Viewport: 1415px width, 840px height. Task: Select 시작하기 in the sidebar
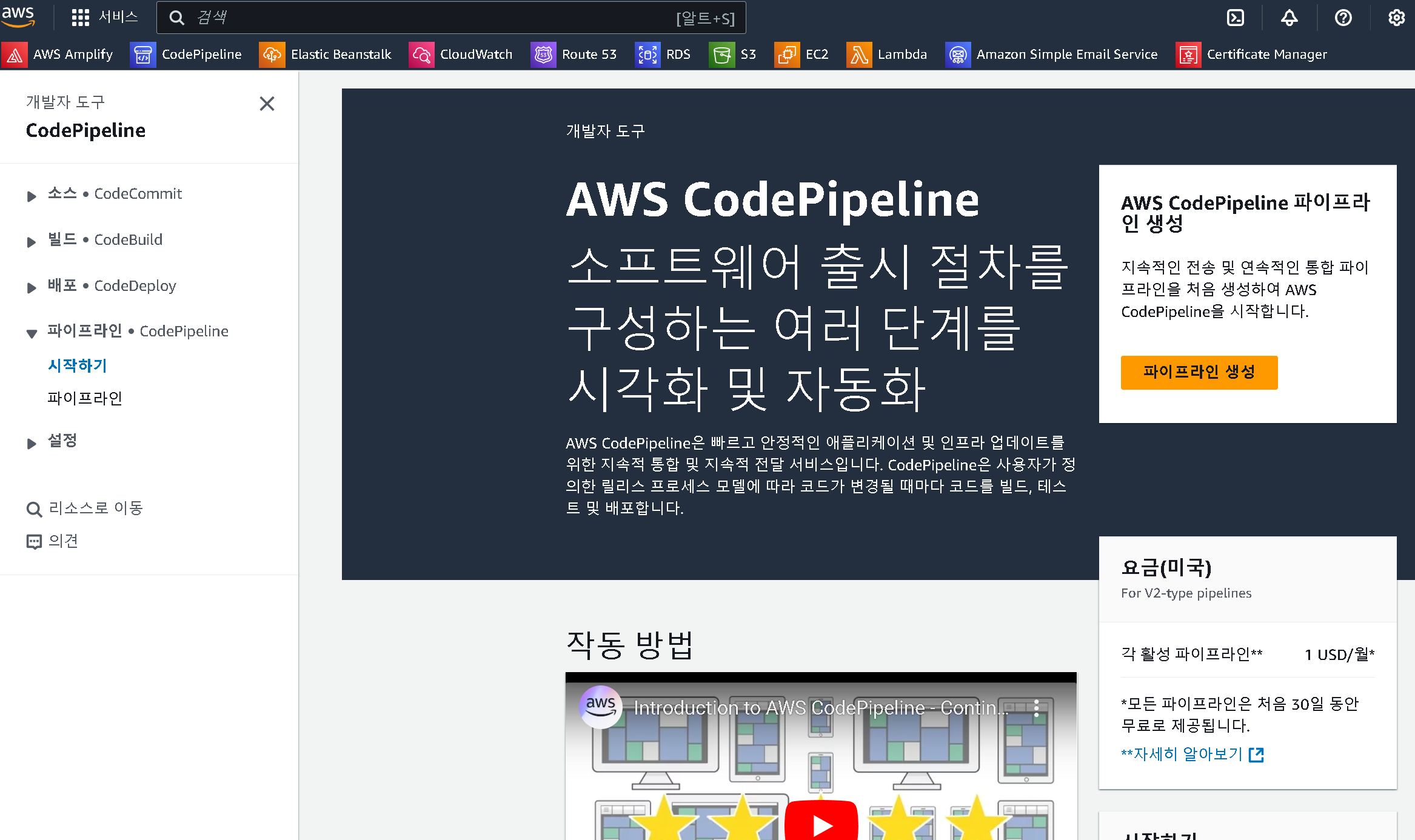pyautogui.click(x=78, y=365)
